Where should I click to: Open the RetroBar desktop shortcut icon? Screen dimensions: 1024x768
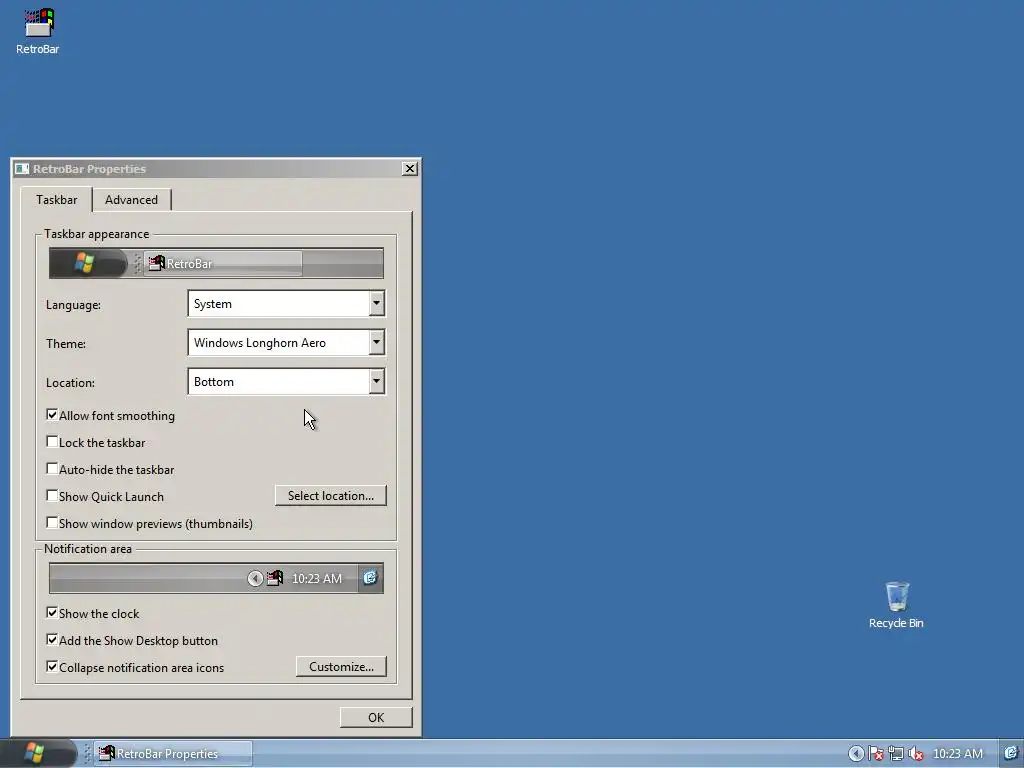pyautogui.click(x=38, y=31)
